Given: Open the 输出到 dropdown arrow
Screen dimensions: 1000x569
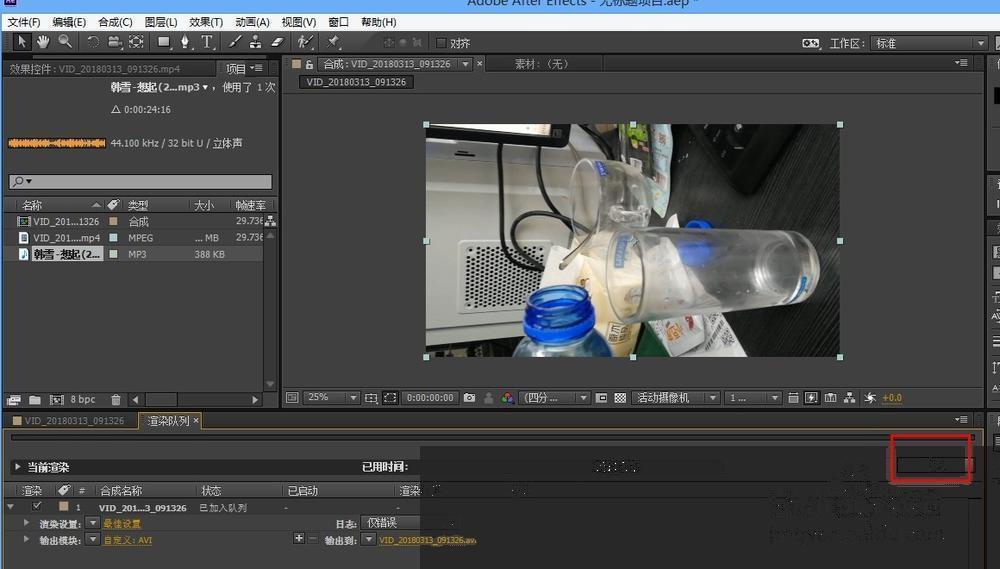Looking at the screenshot, I should coord(369,539).
